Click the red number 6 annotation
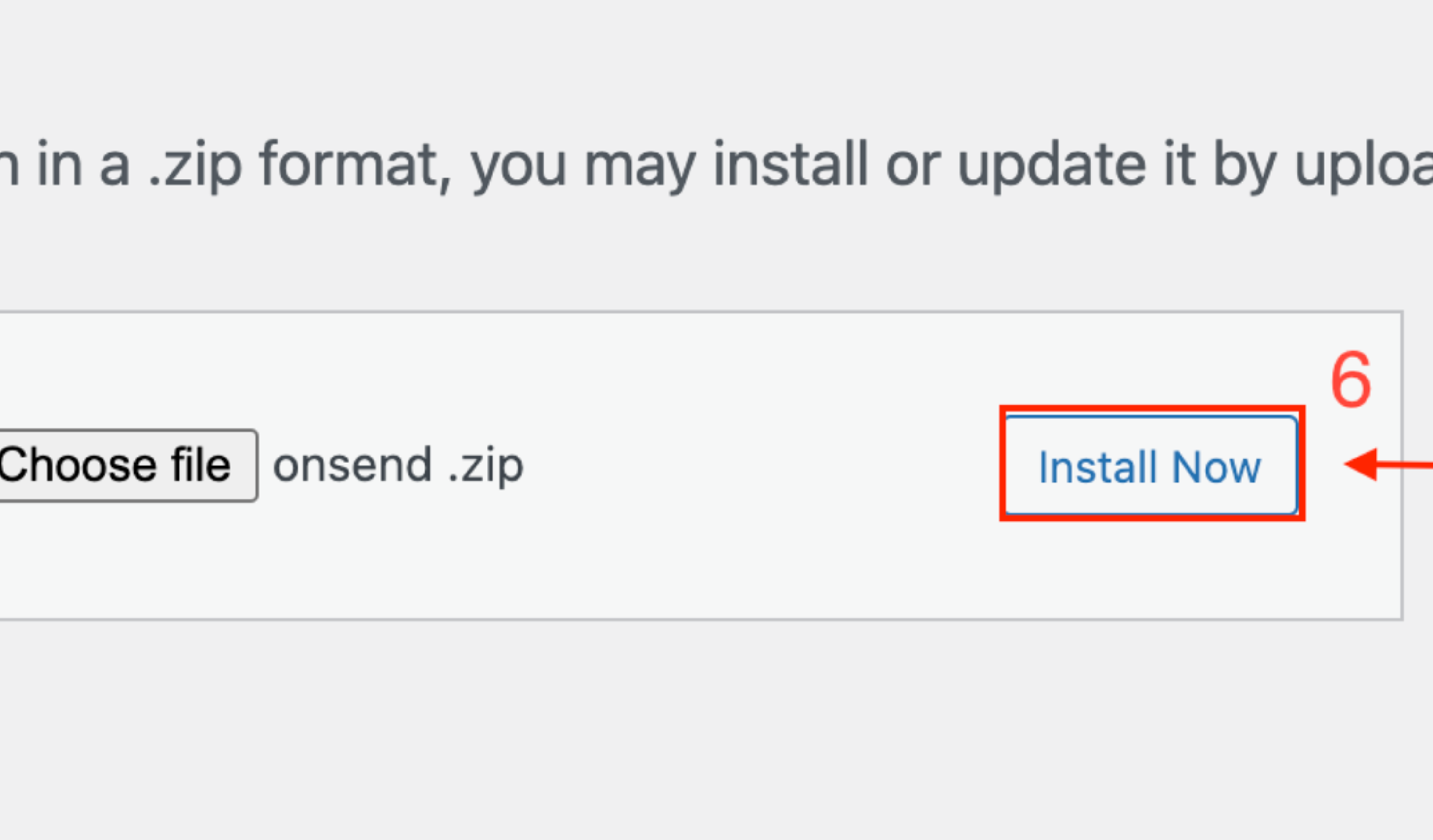 [1351, 380]
